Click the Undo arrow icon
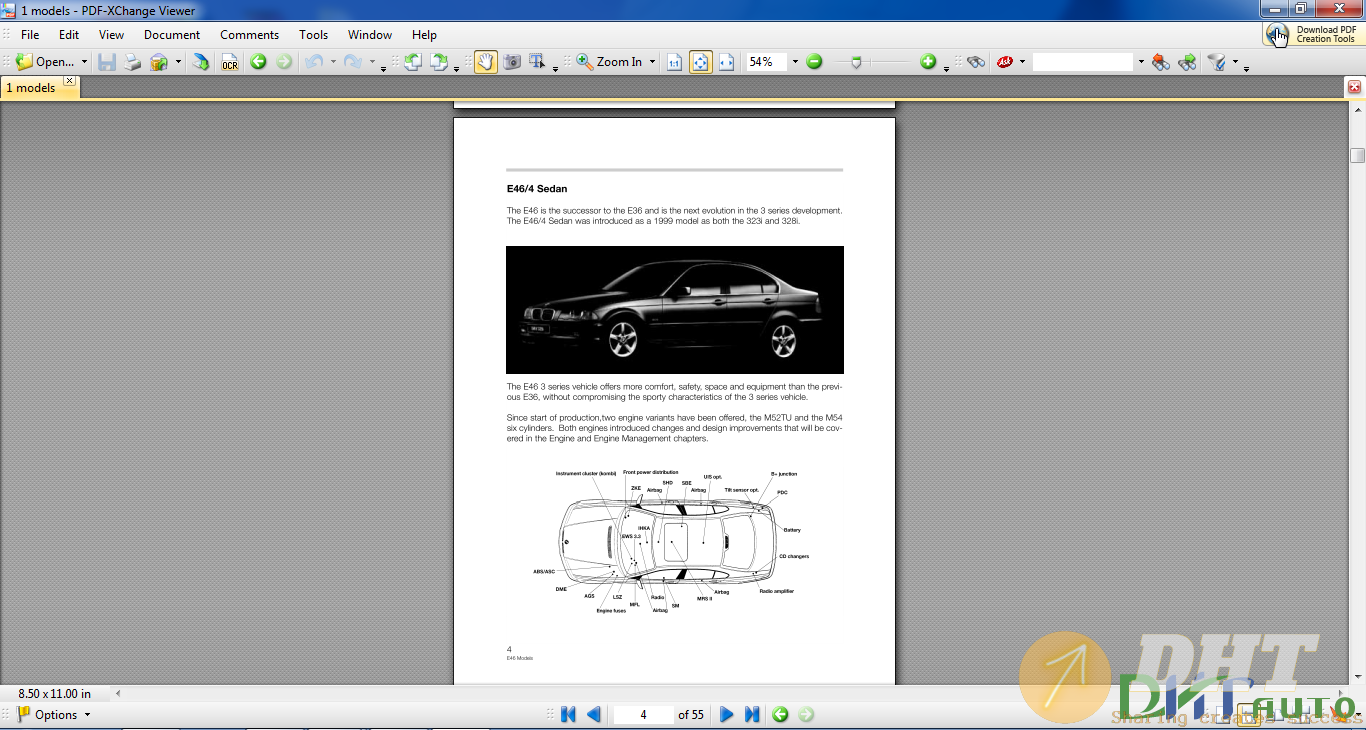1366x730 pixels. [x=314, y=62]
